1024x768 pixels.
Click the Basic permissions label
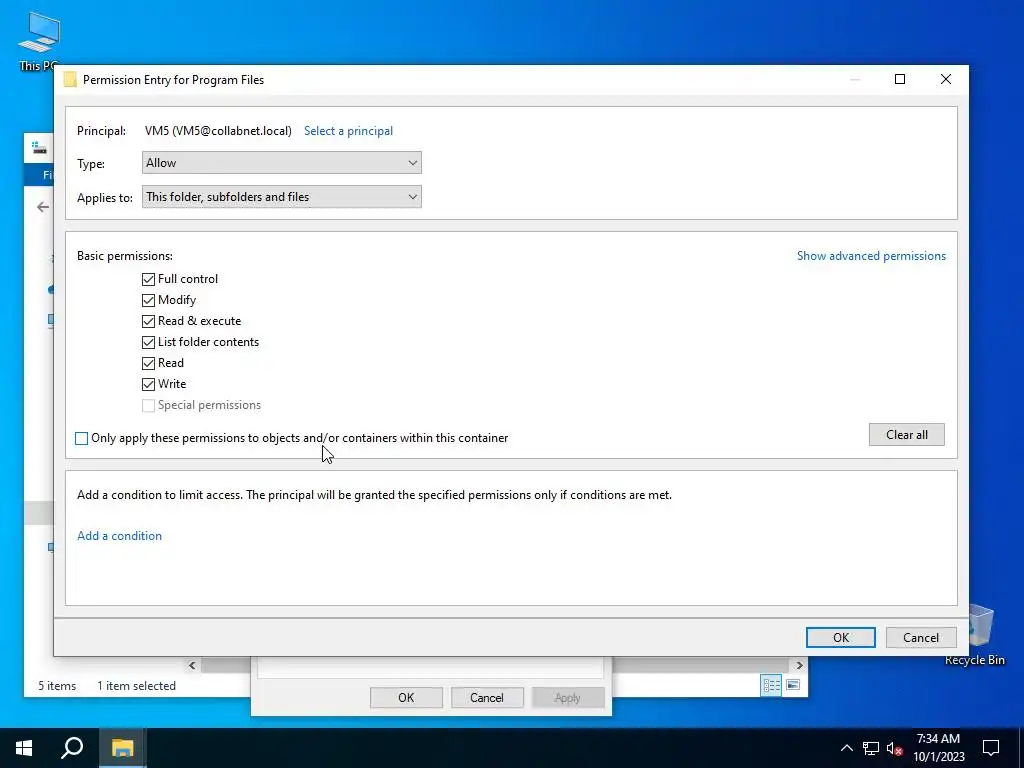[x=125, y=256]
